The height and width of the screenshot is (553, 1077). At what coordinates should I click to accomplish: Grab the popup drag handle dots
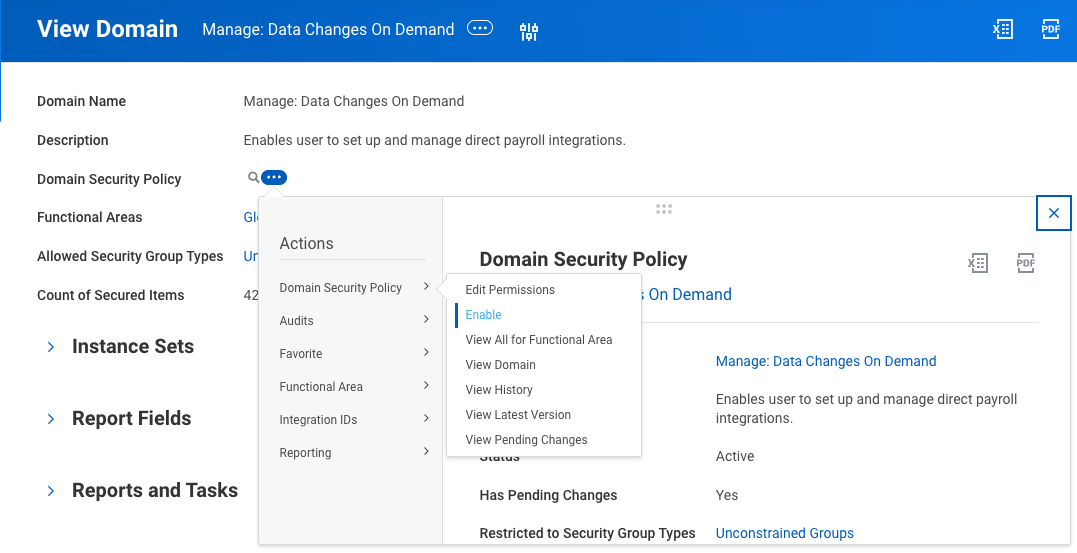tap(664, 209)
